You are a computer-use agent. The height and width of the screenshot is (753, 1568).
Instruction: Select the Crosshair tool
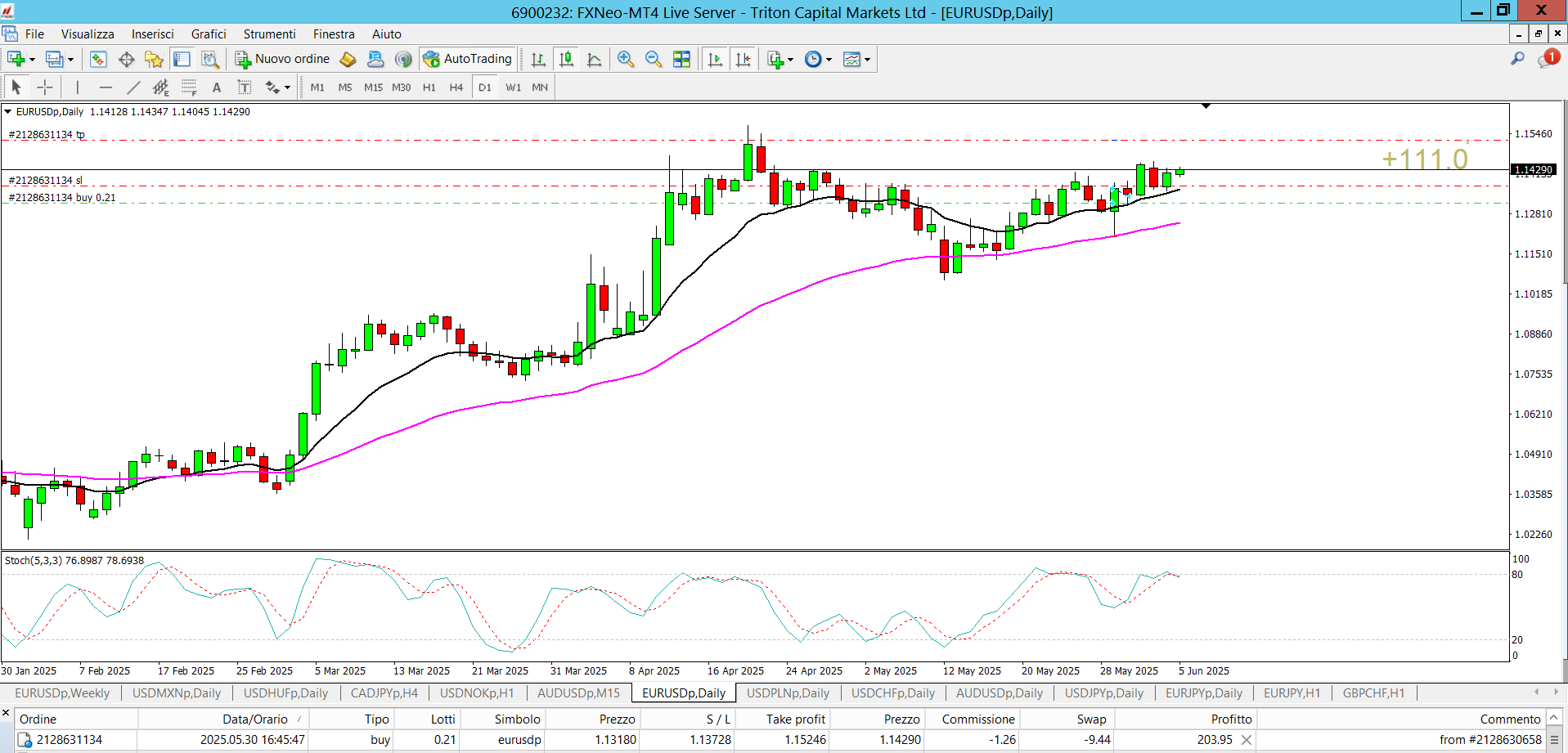[x=45, y=87]
